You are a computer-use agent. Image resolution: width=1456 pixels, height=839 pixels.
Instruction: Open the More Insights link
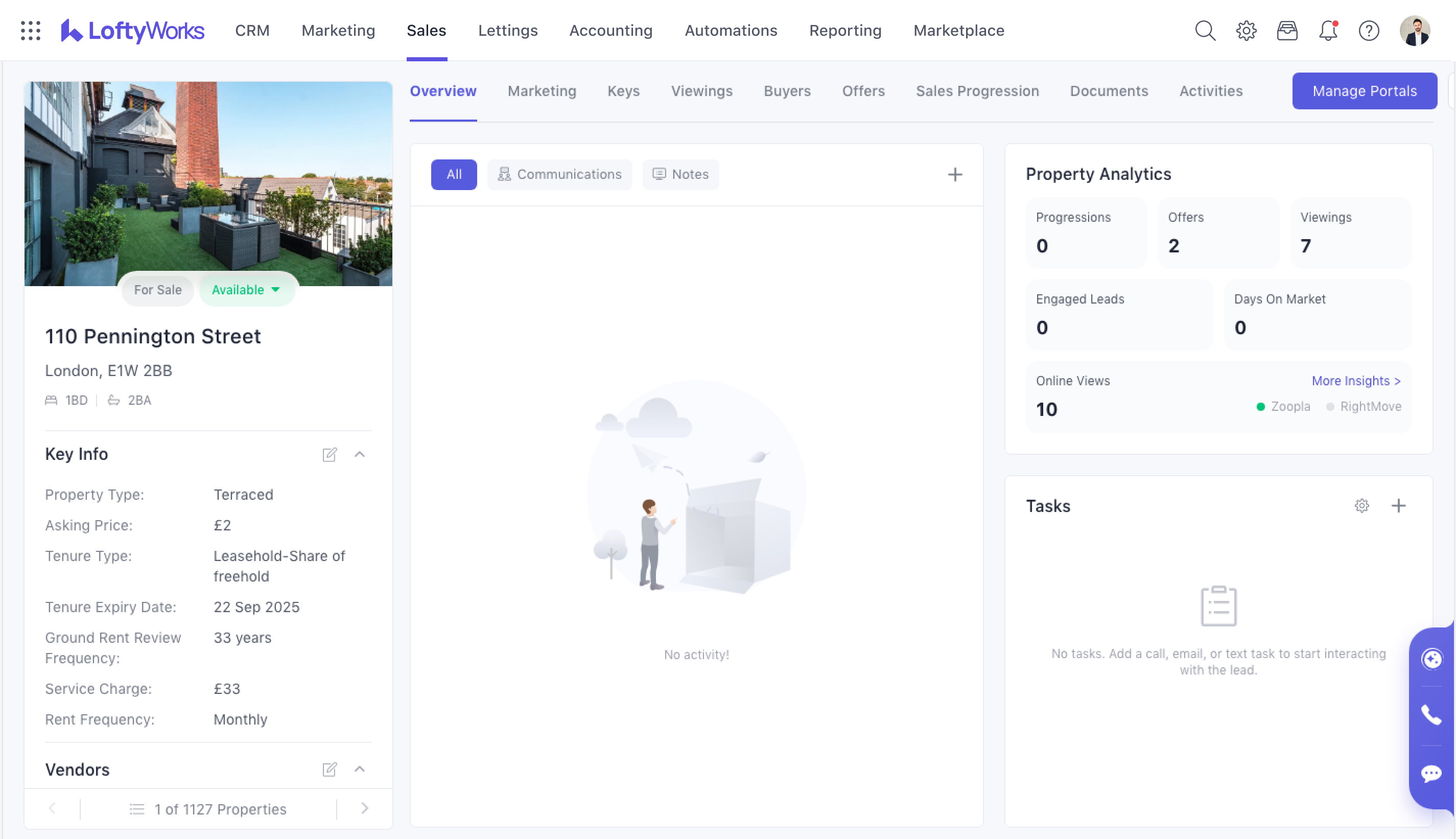point(1356,381)
